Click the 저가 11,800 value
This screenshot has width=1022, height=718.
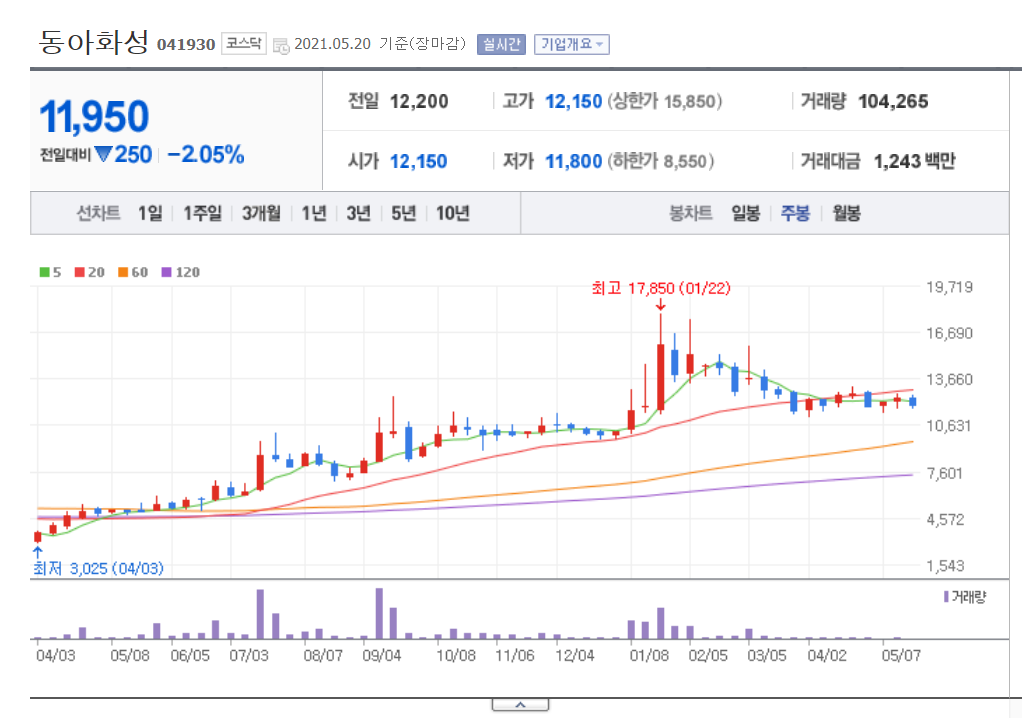point(574,161)
